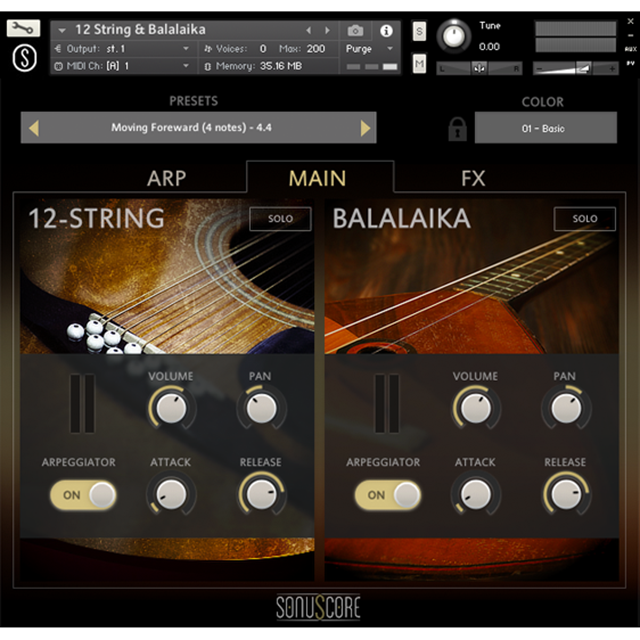This screenshot has width=640, height=640.
Task: Switch to the FX tab
Action: [x=473, y=179]
